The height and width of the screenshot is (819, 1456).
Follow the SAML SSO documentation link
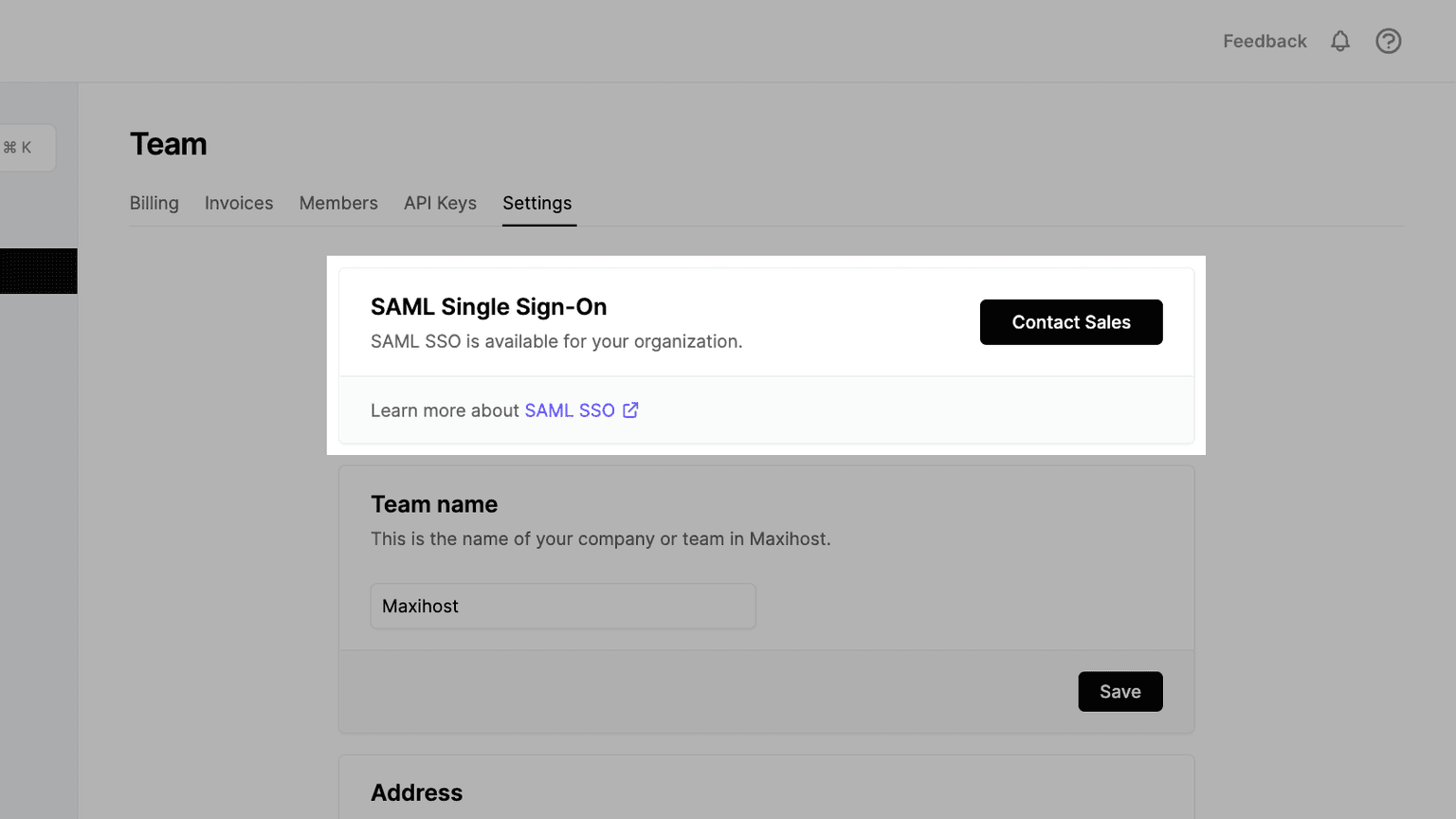coord(570,410)
